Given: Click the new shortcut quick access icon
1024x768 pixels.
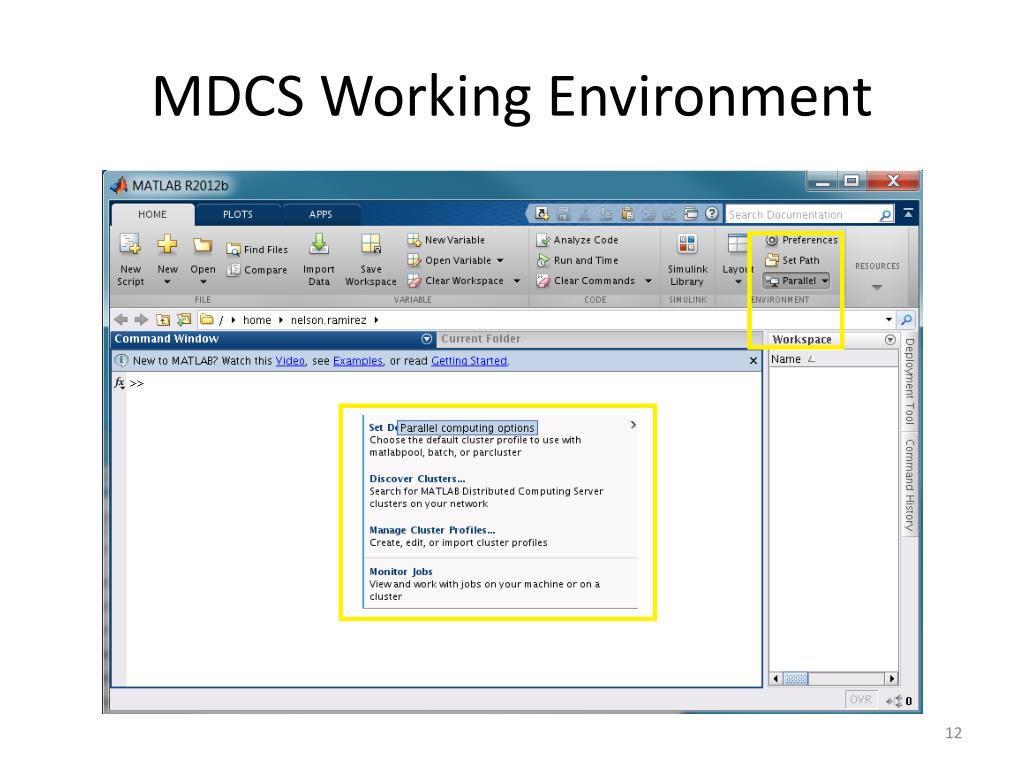Looking at the screenshot, I should tap(542, 214).
